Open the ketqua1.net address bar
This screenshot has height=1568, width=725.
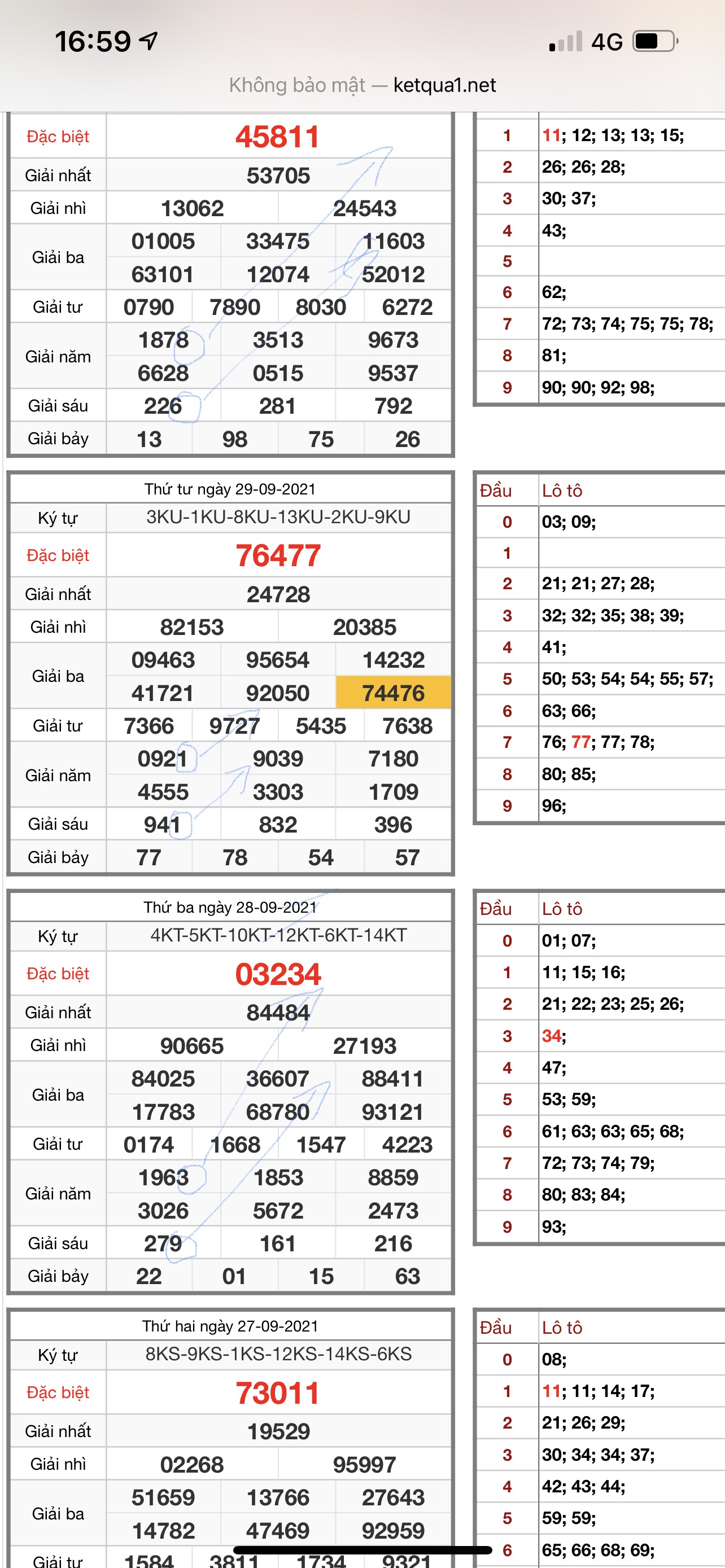tap(362, 85)
